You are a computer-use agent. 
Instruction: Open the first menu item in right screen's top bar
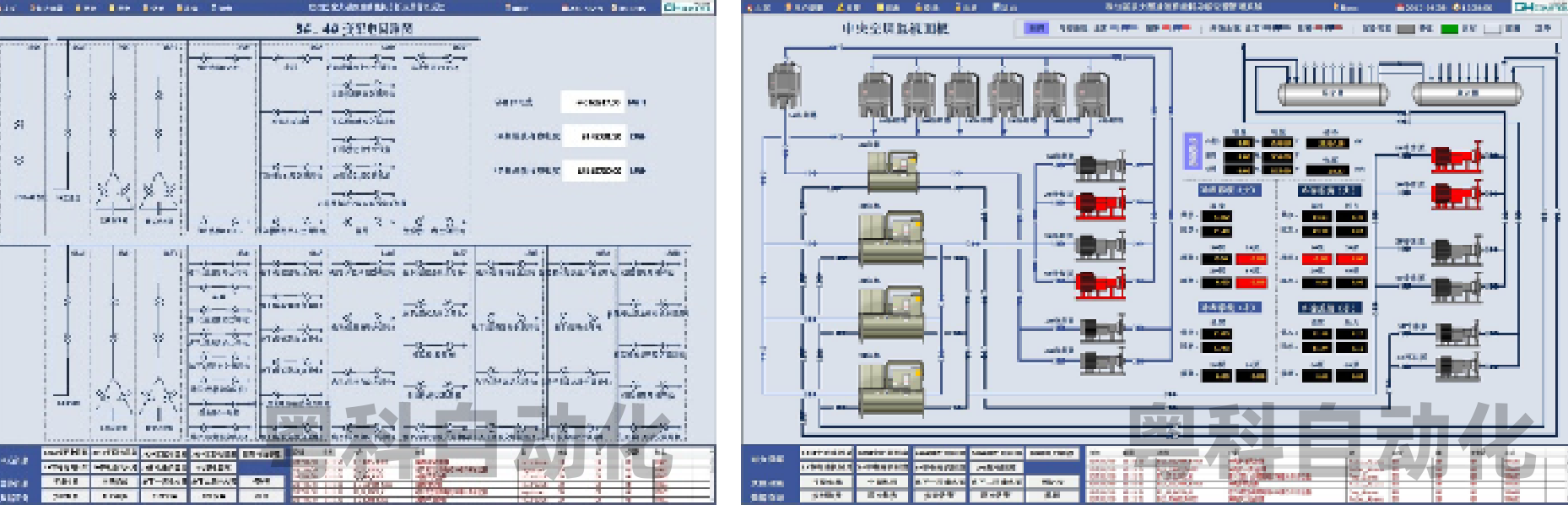pos(758,7)
